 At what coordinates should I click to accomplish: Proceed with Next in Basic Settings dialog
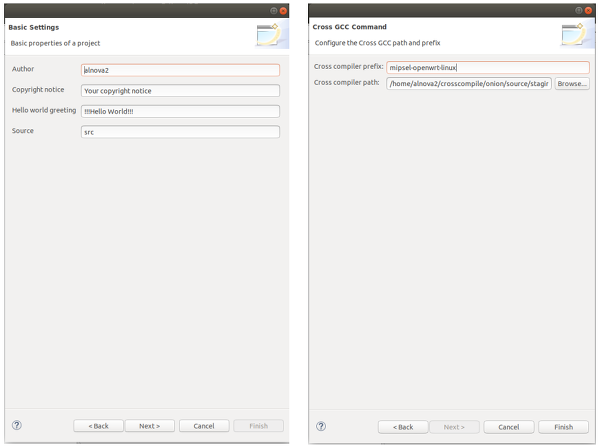(x=150, y=426)
